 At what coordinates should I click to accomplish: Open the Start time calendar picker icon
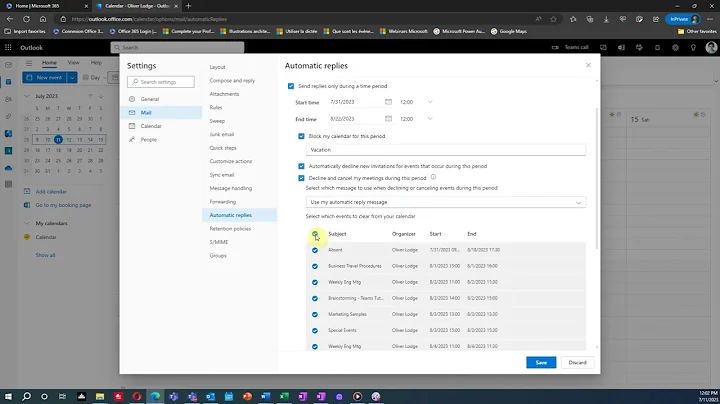[x=388, y=102]
